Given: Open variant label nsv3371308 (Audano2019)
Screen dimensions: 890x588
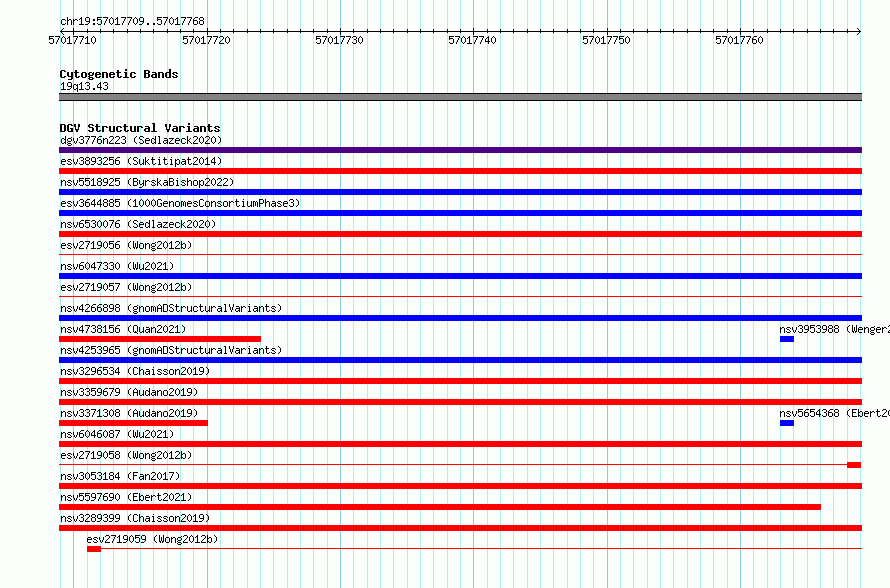Looking at the screenshot, I should click(129, 413).
